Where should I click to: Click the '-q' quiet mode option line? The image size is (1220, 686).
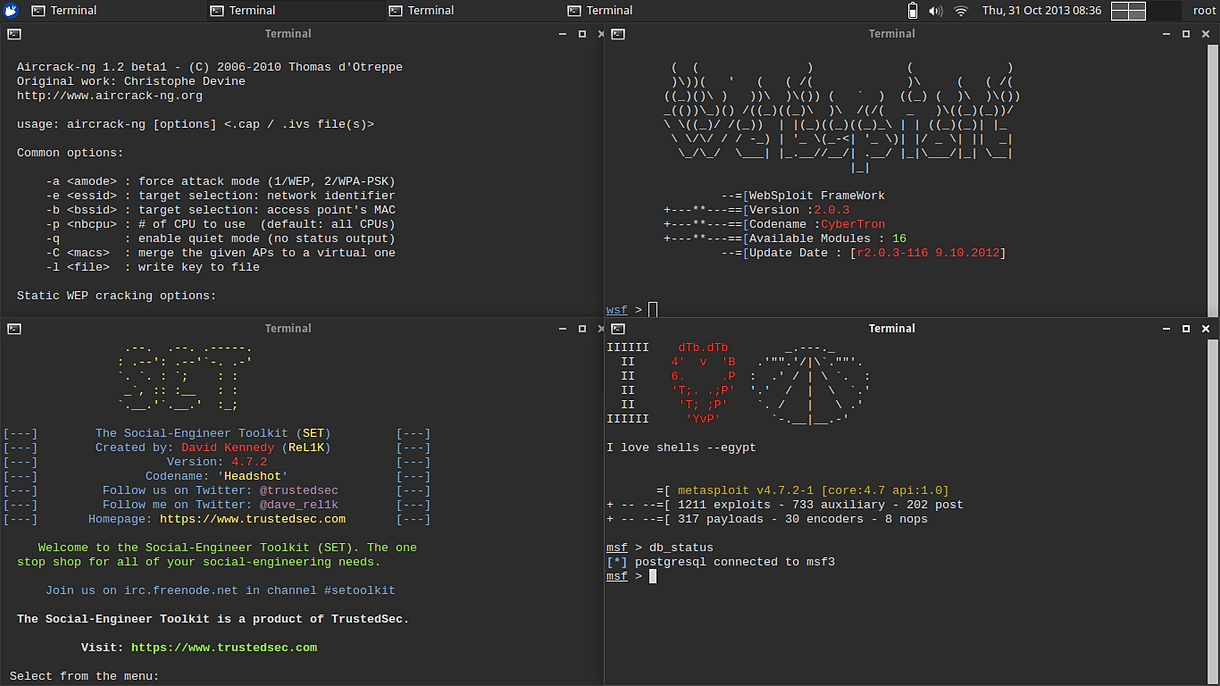pos(220,239)
